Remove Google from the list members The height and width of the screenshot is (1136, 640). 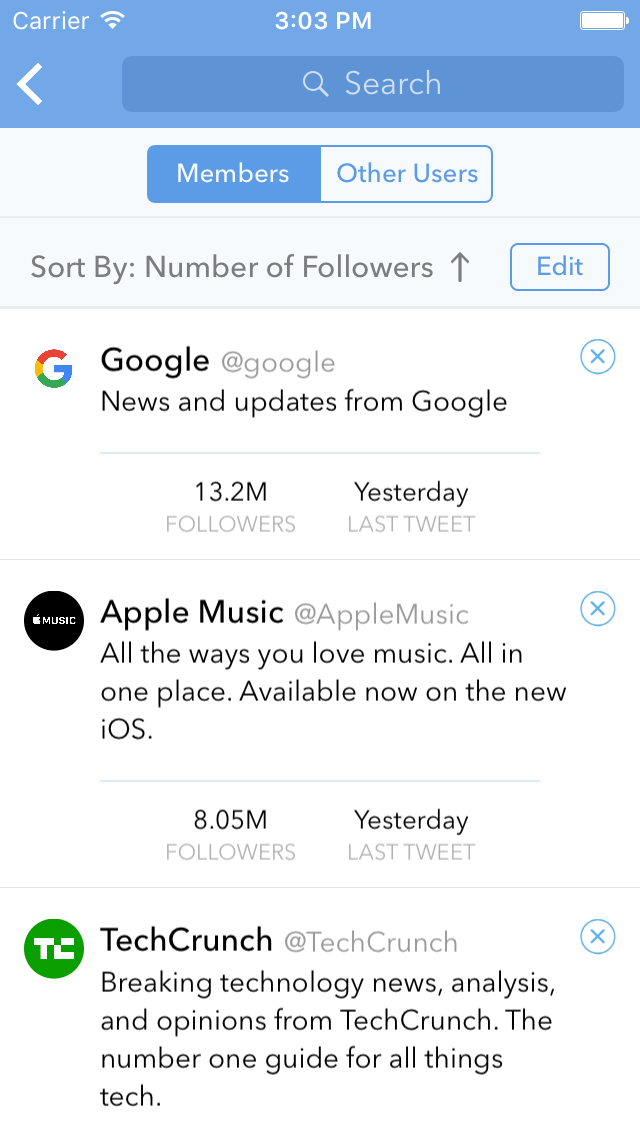click(x=597, y=356)
